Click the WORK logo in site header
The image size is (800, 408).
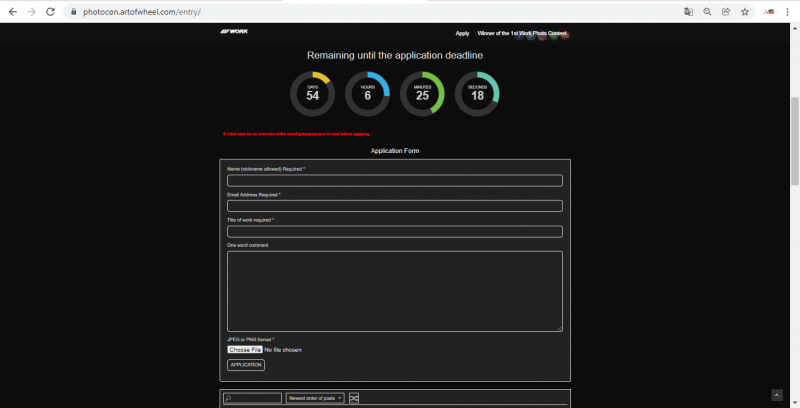pos(233,33)
